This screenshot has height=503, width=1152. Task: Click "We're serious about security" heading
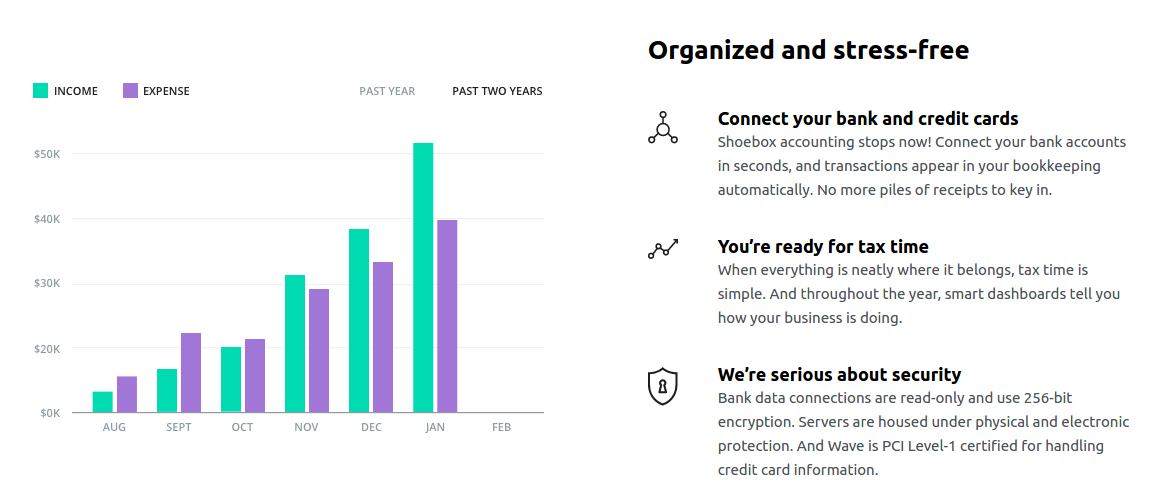point(839,374)
